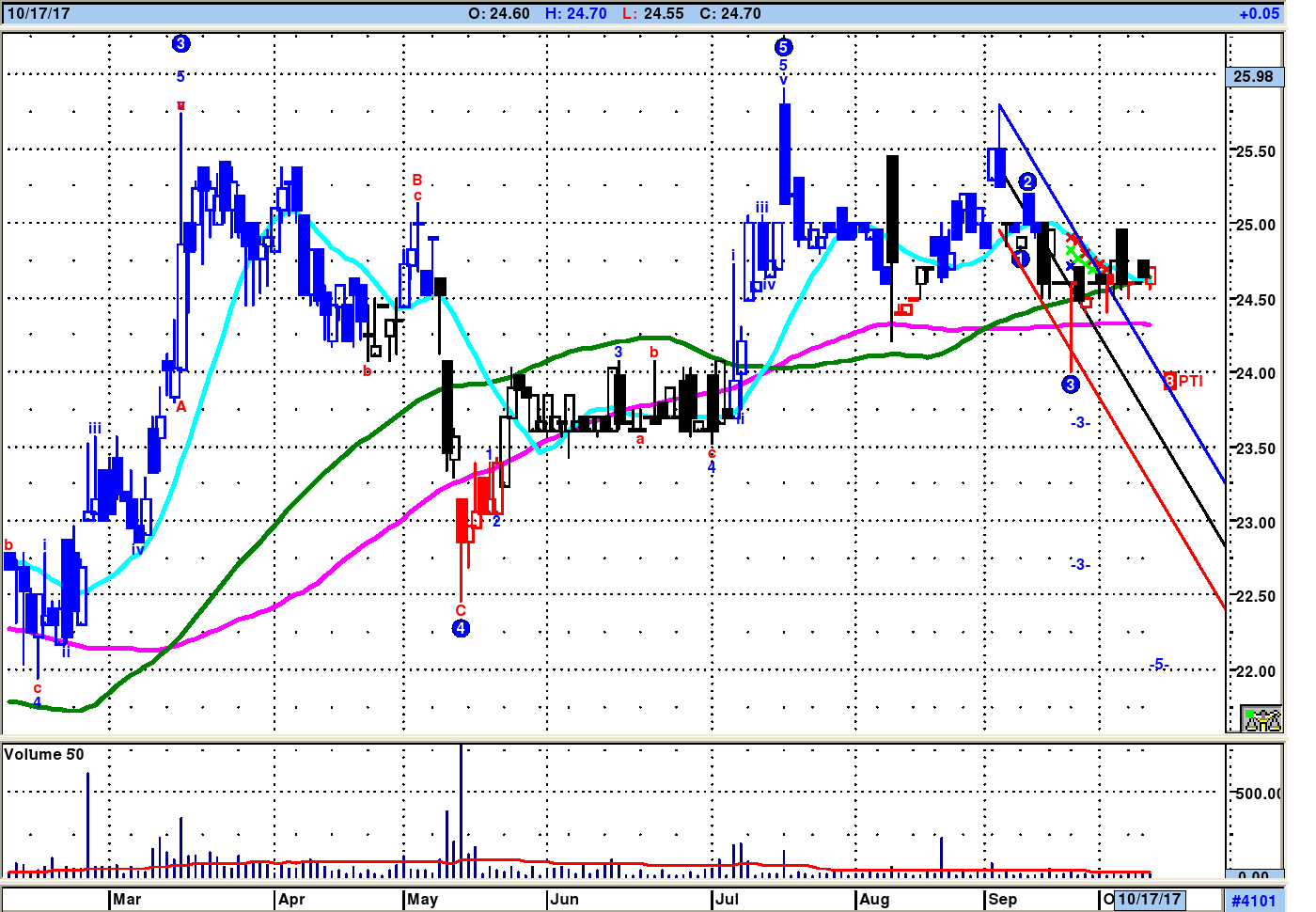Click the Apr label on time axis

click(292, 900)
